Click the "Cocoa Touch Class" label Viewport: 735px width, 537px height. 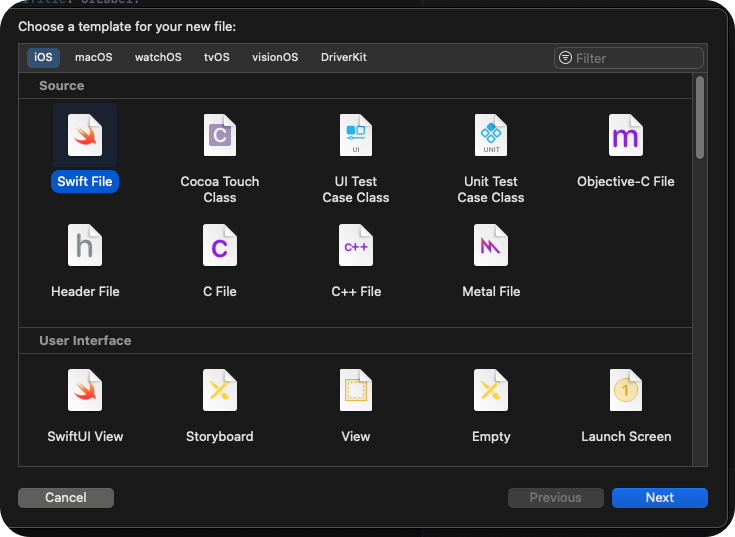(x=220, y=189)
